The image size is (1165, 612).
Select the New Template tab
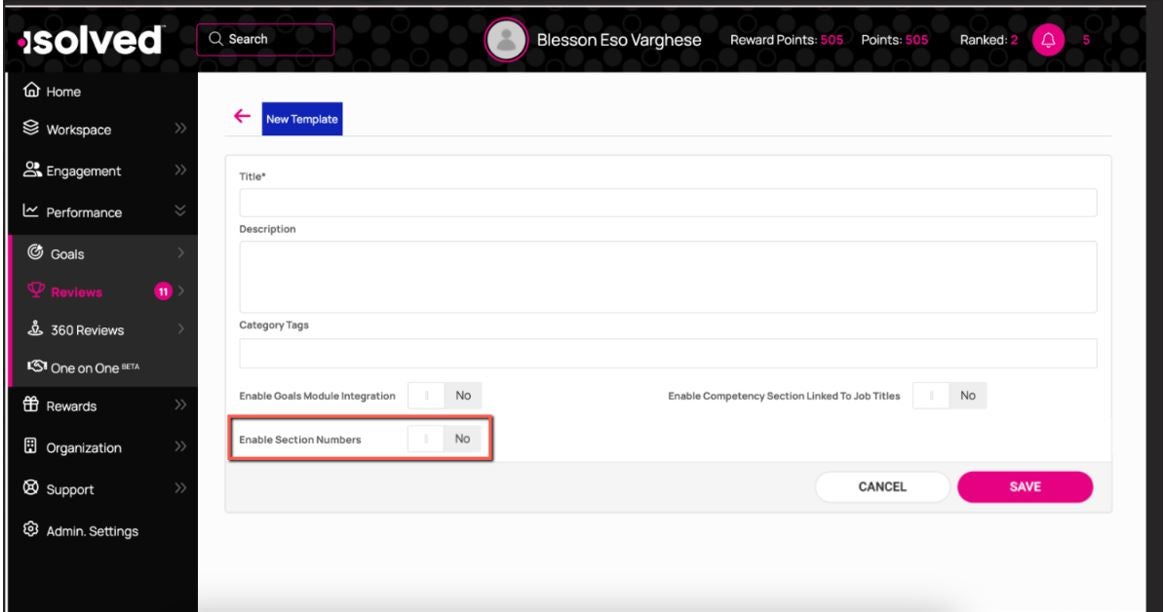pyautogui.click(x=302, y=119)
